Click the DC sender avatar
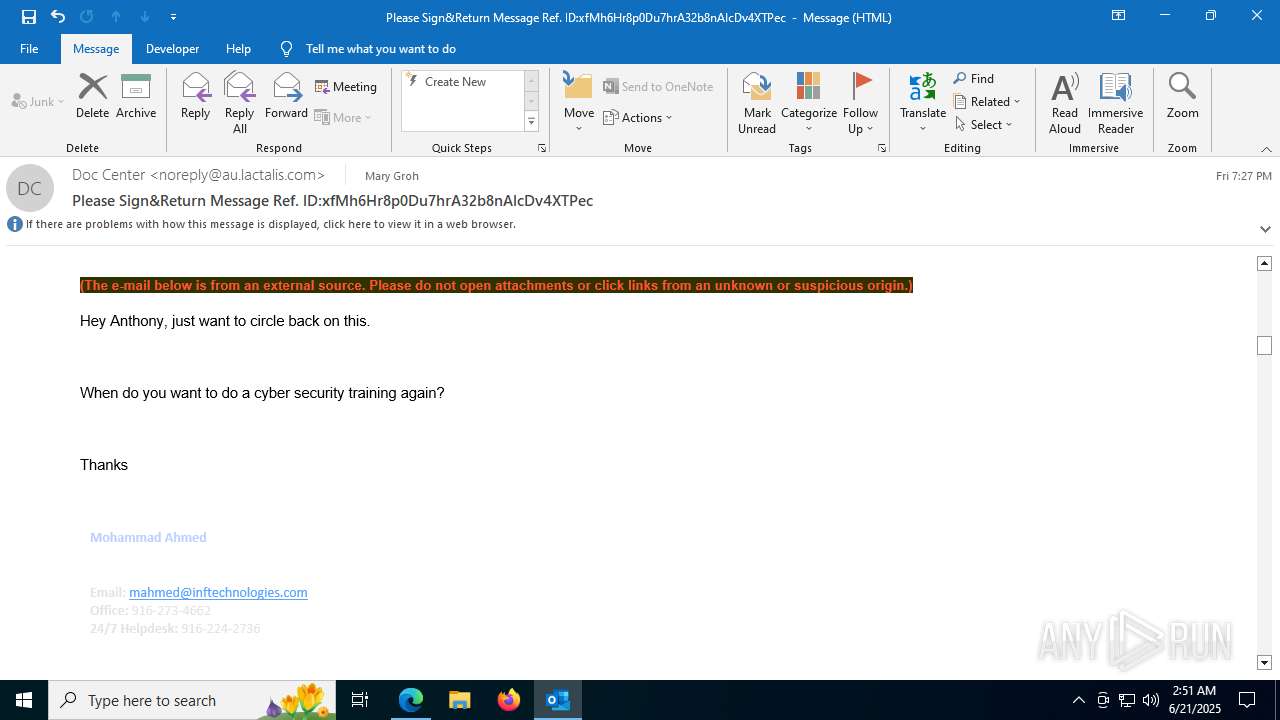 (30, 188)
